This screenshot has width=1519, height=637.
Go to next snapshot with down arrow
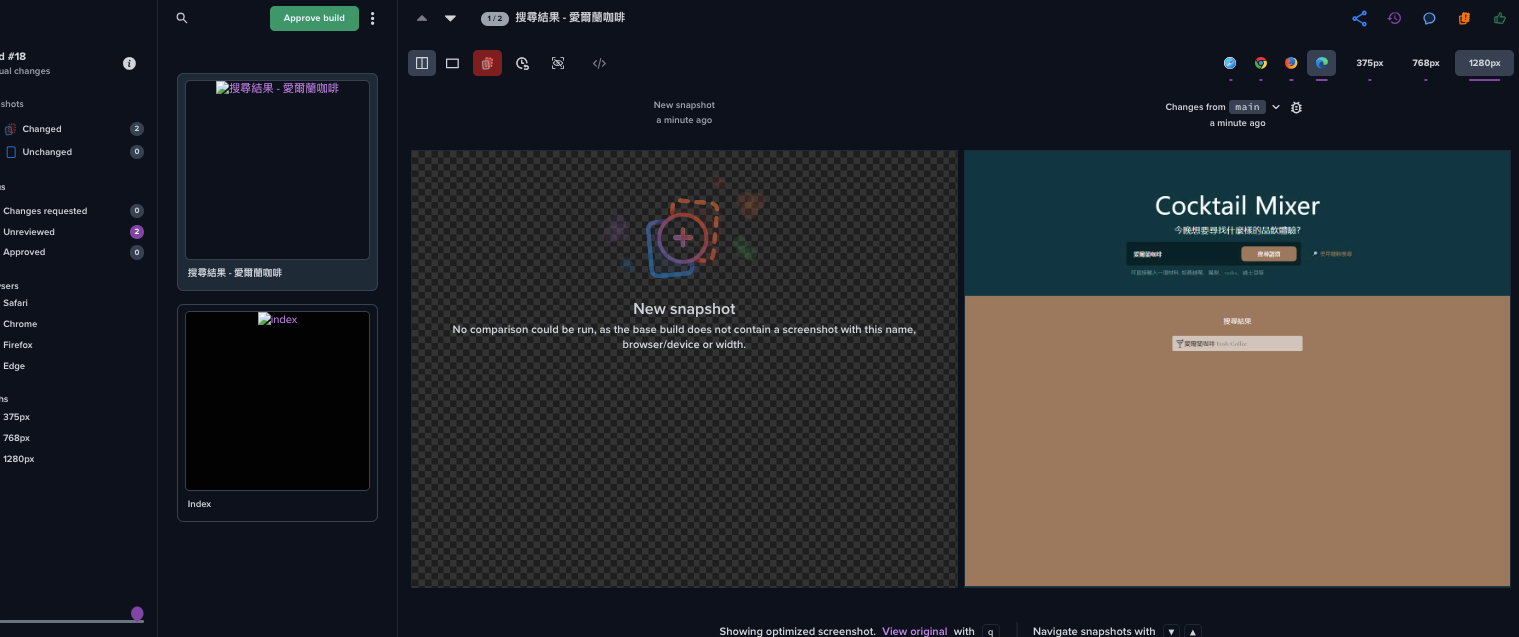[450, 18]
